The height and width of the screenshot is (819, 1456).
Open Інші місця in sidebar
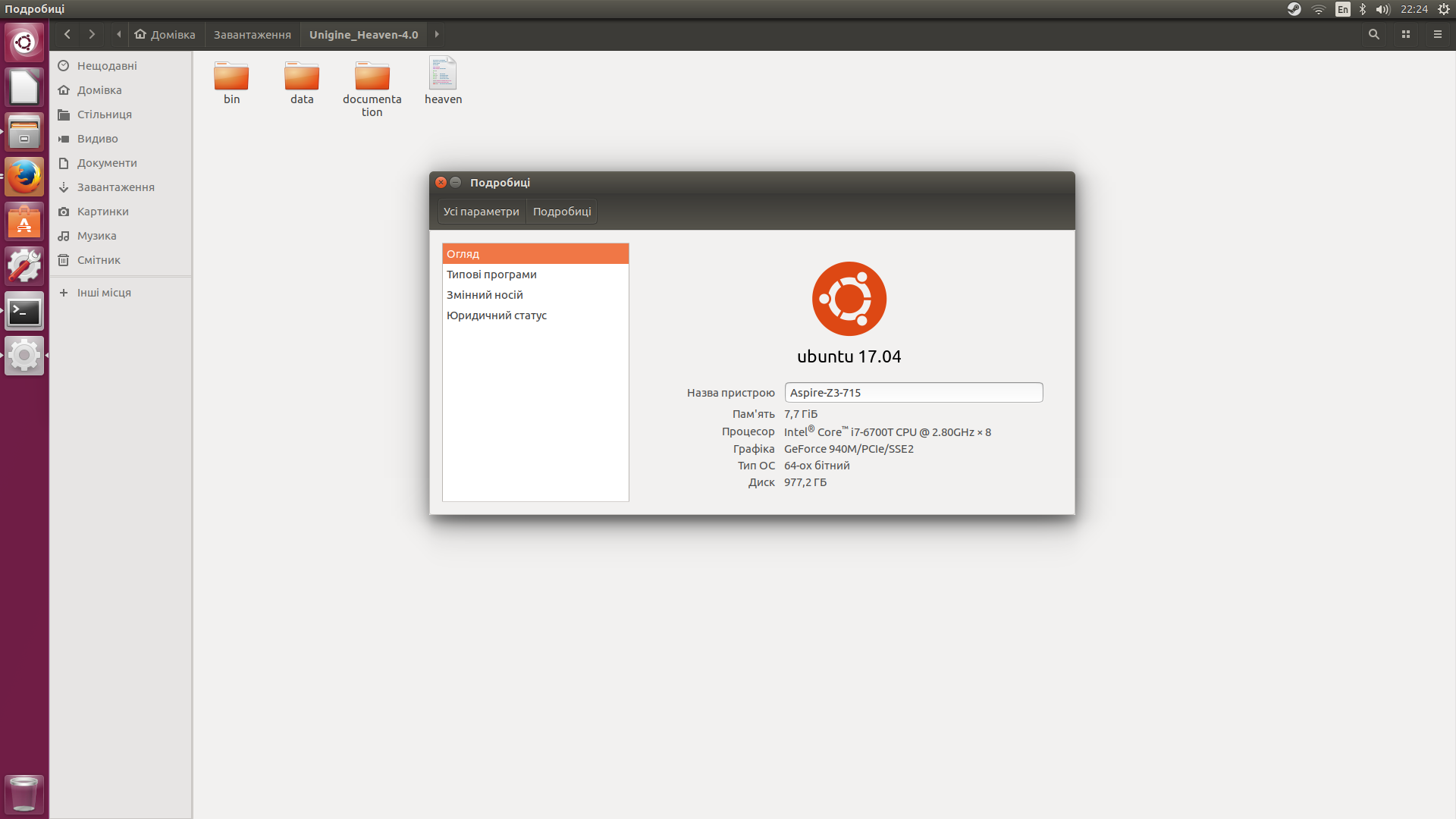tap(121, 293)
